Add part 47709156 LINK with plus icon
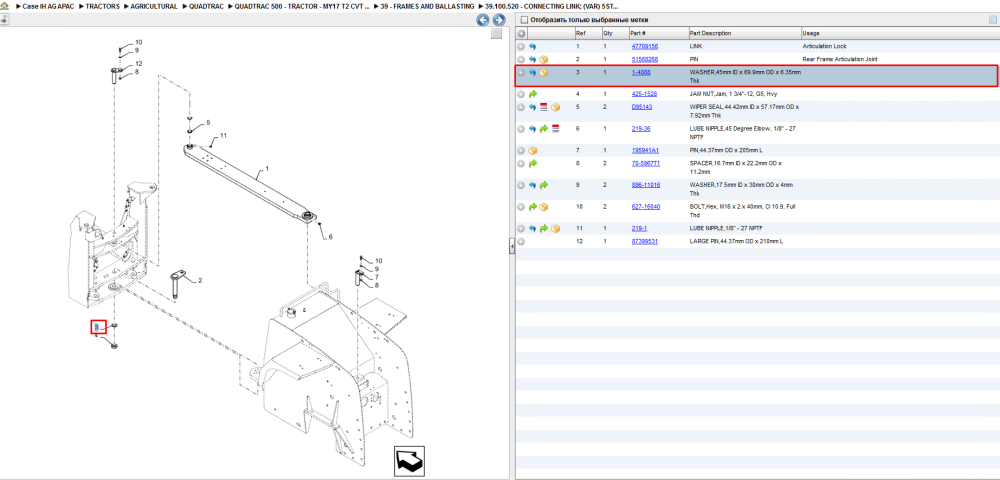The height and width of the screenshot is (480, 1000). pyautogui.click(x=521, y=47)
